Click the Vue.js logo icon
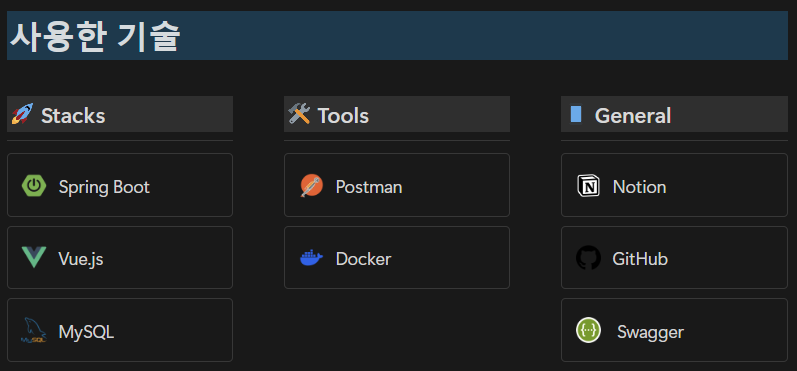This screenshot has height=371, width=797. click(34, 258)
